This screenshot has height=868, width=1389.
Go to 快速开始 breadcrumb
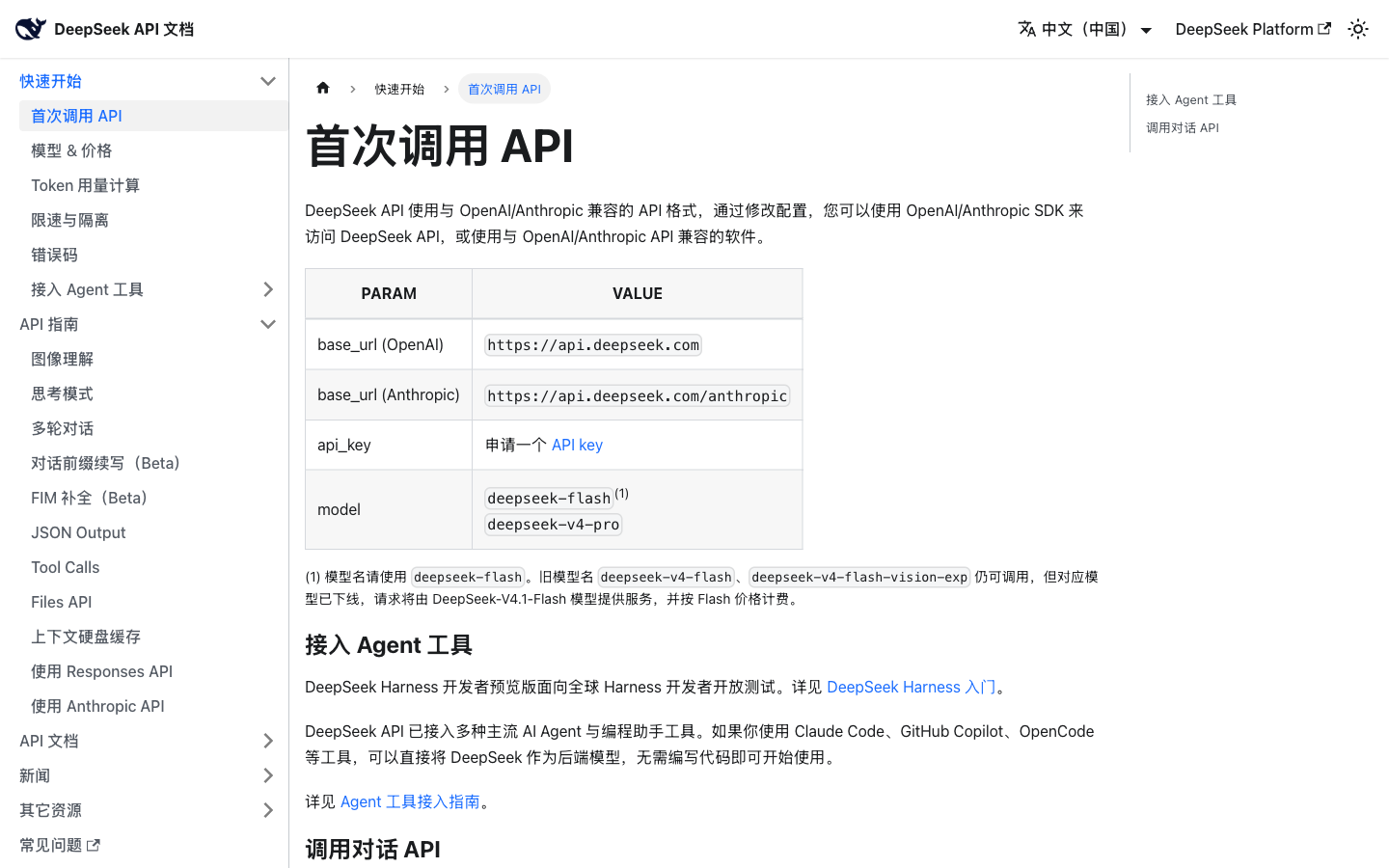399,89
